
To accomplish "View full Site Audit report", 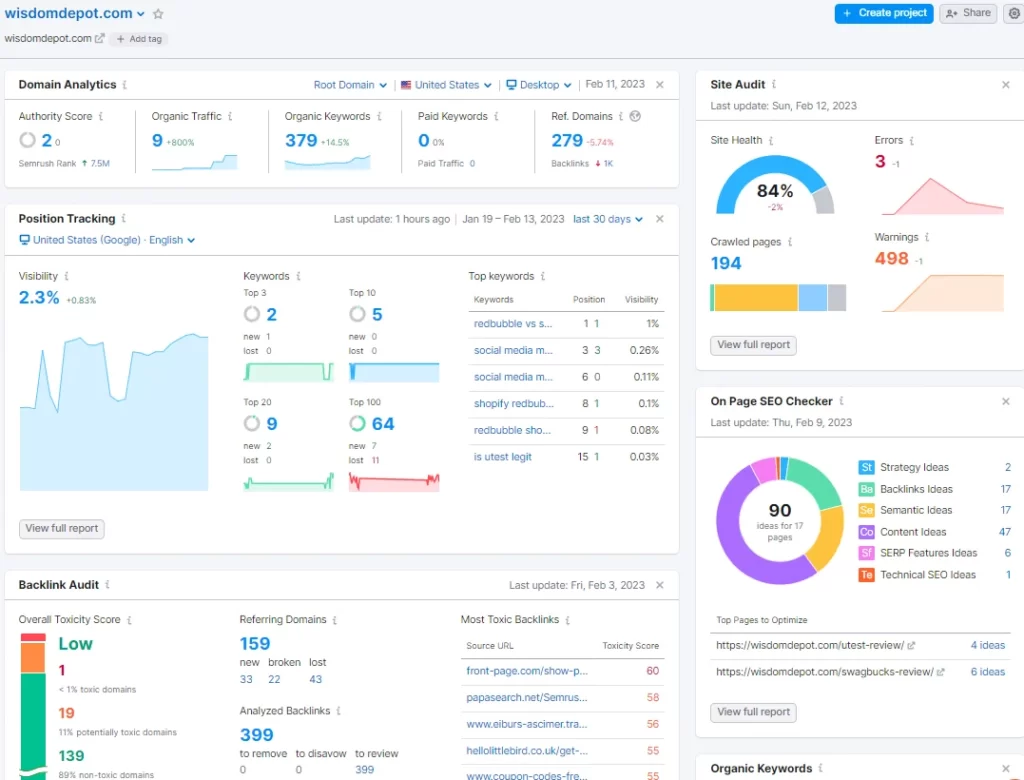I will pyautogui.click(x=754, y=345).
